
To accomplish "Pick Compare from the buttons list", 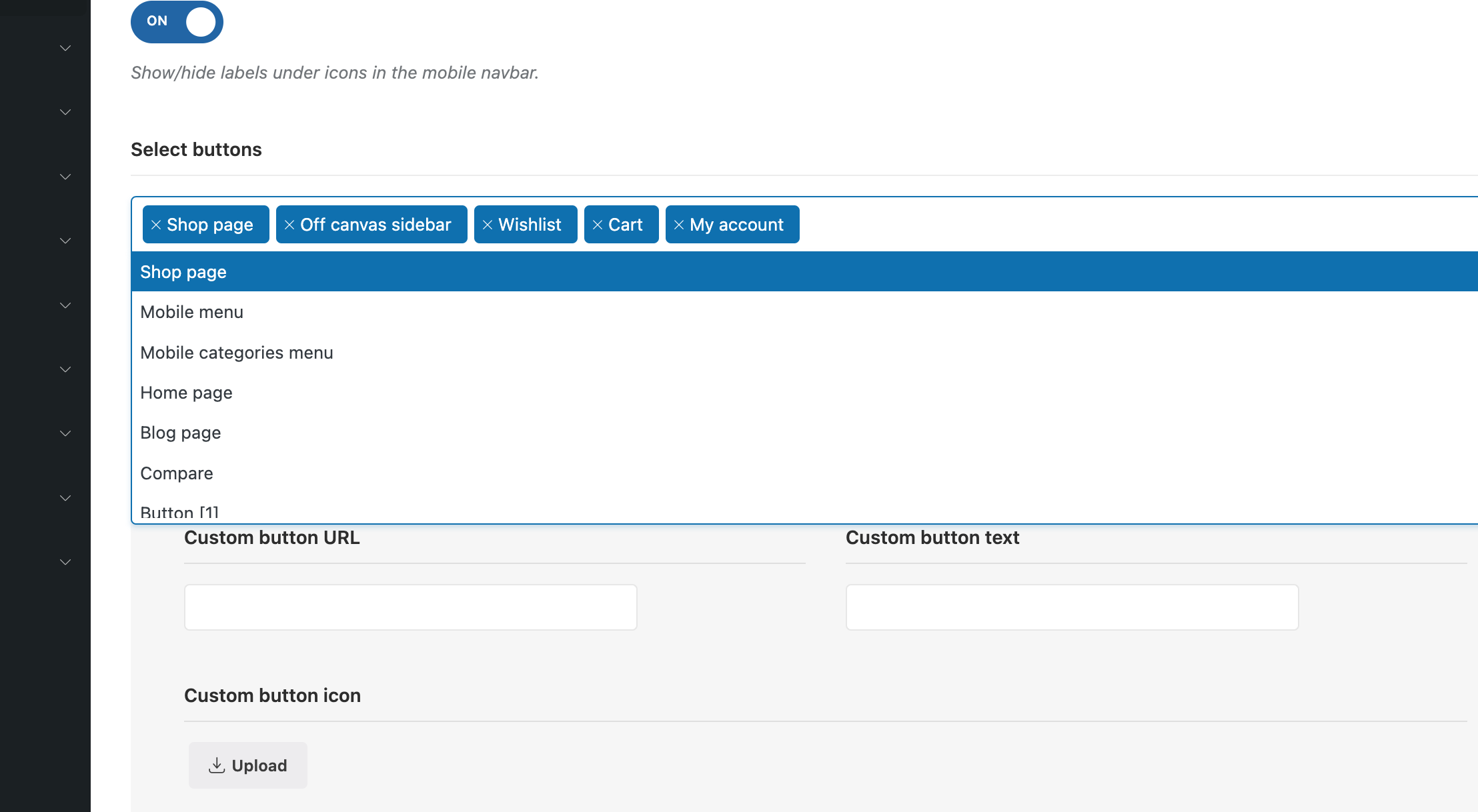I will tap(177, 473).
